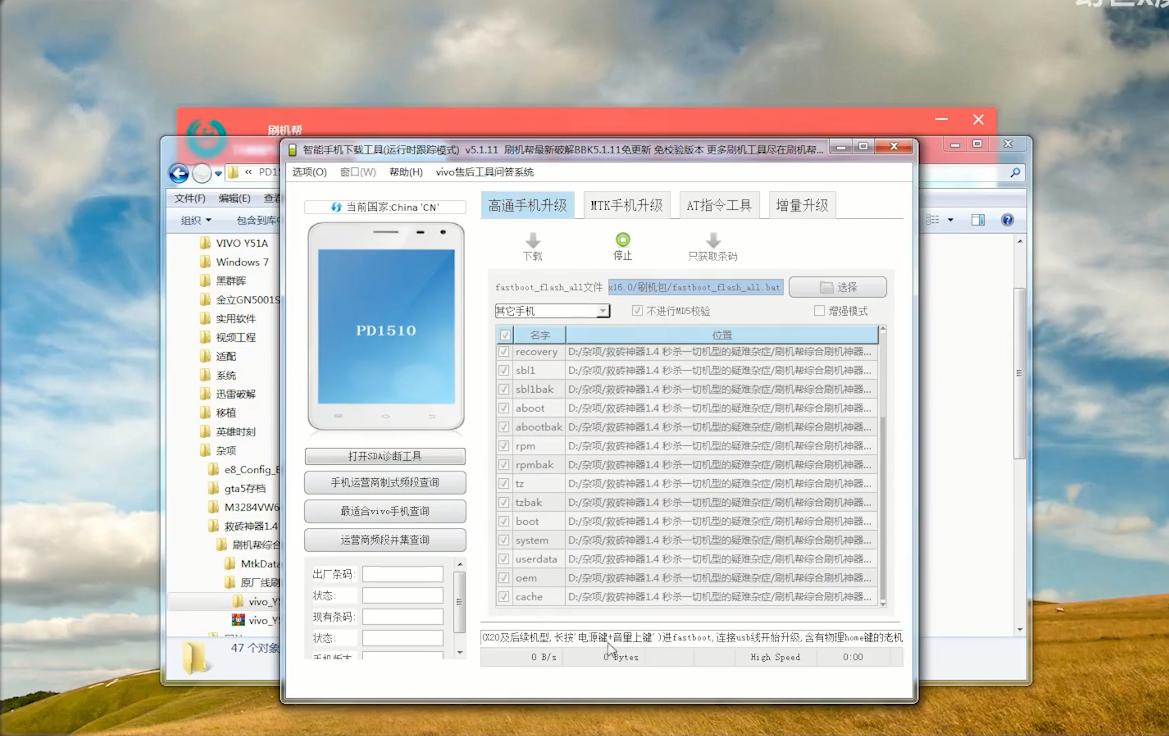
Task: Click the info panel scrollbar down arrow
Action: pyautogui.click(x=460, y=652)
